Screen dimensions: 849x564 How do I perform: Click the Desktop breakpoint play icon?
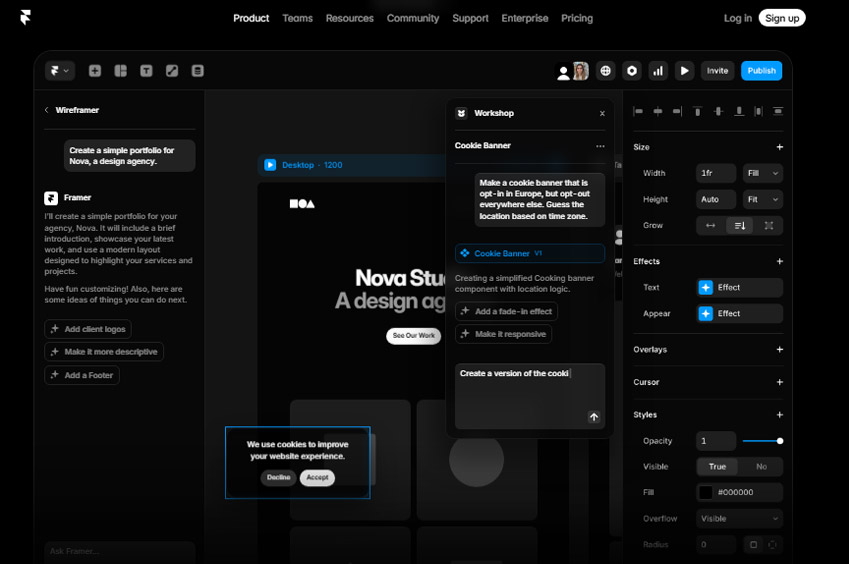click(x=270, y=165)
